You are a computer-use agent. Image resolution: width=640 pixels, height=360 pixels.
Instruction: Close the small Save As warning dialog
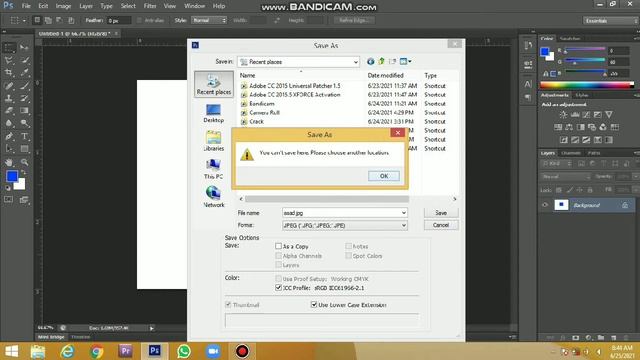pos(398,133)
